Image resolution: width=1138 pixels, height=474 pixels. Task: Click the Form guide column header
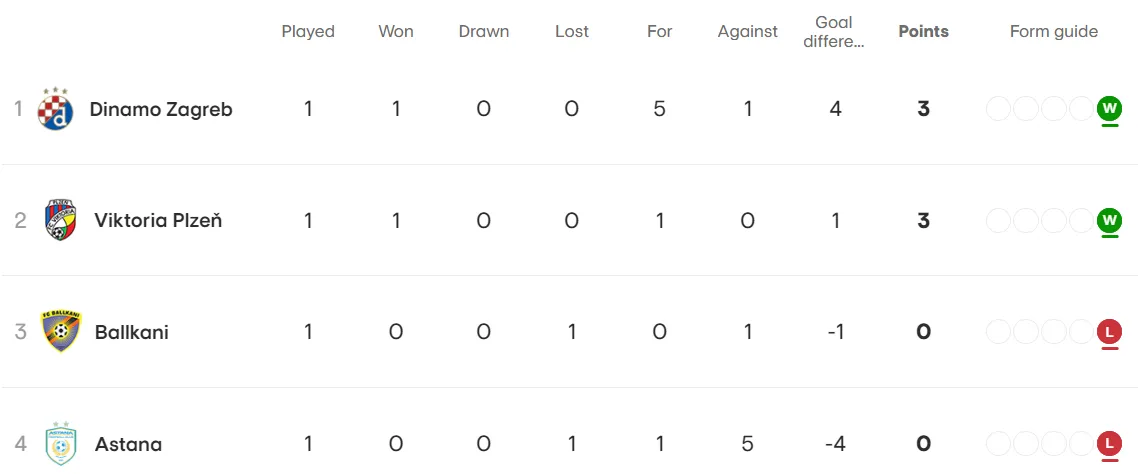1054,32
